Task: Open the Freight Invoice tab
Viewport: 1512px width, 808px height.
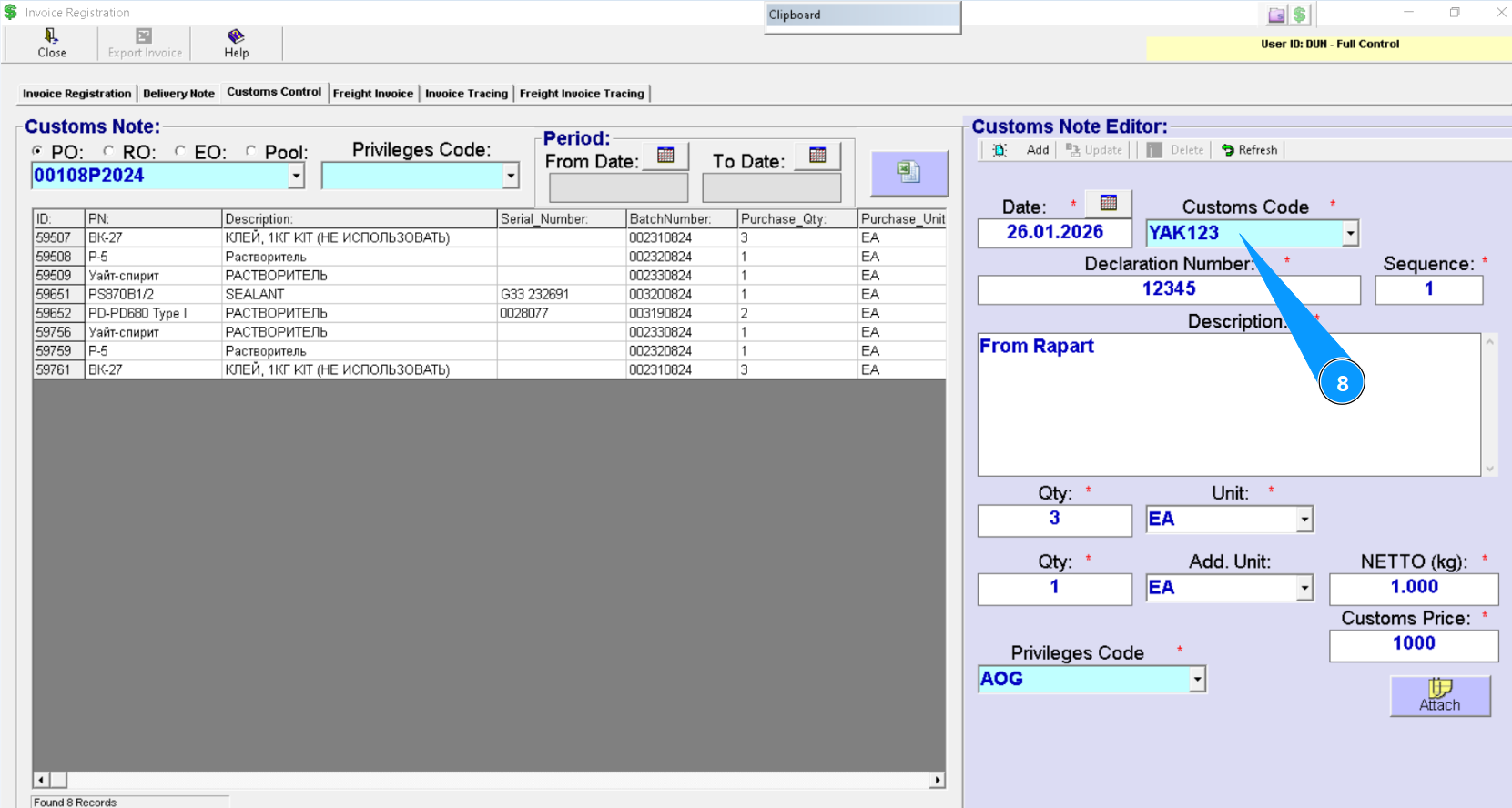Action: click(x=373, y=94)
